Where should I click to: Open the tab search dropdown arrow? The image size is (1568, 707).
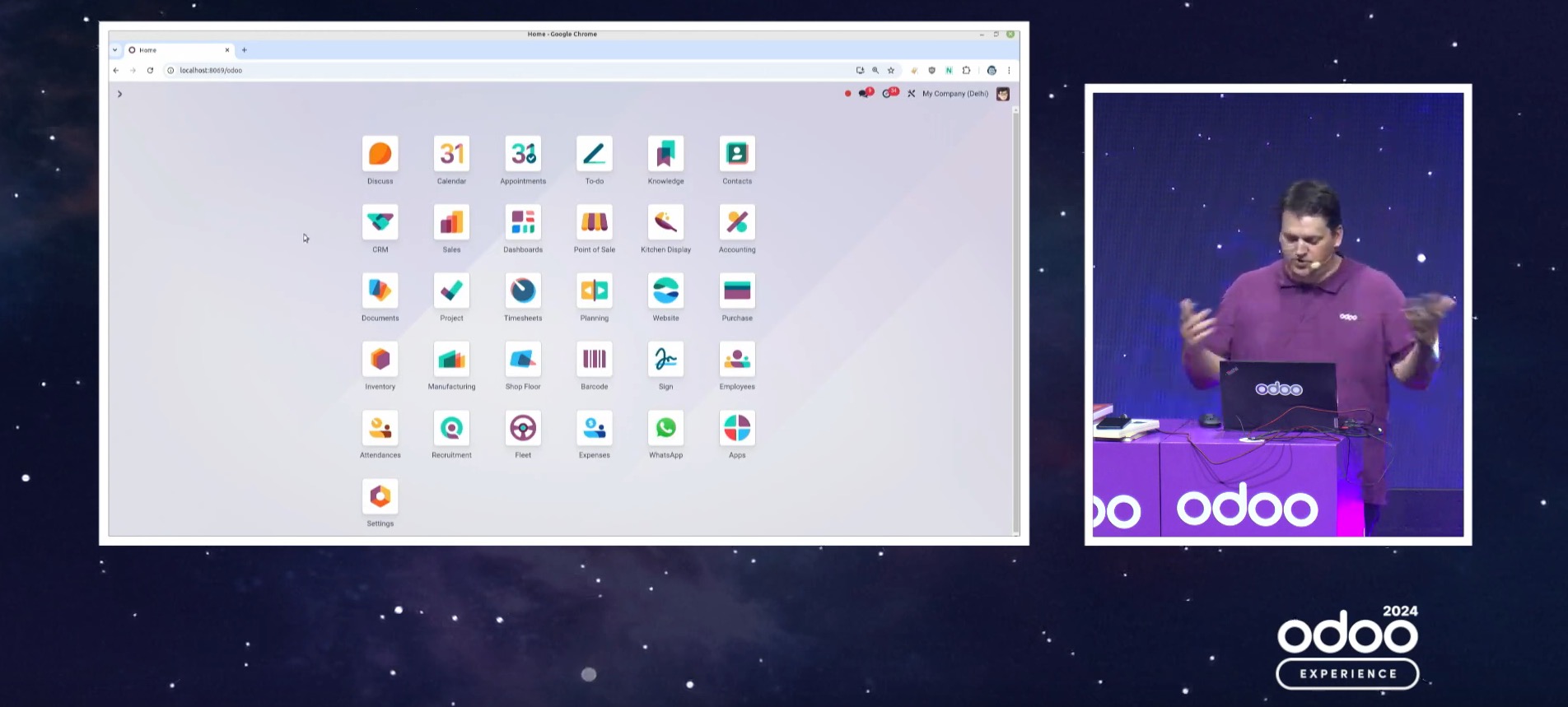click(x=115, y=50)
